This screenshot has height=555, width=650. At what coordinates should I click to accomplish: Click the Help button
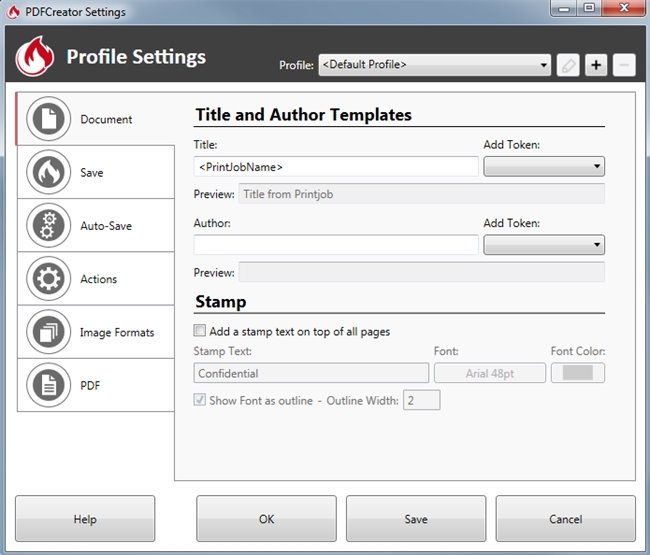point(85,519)
